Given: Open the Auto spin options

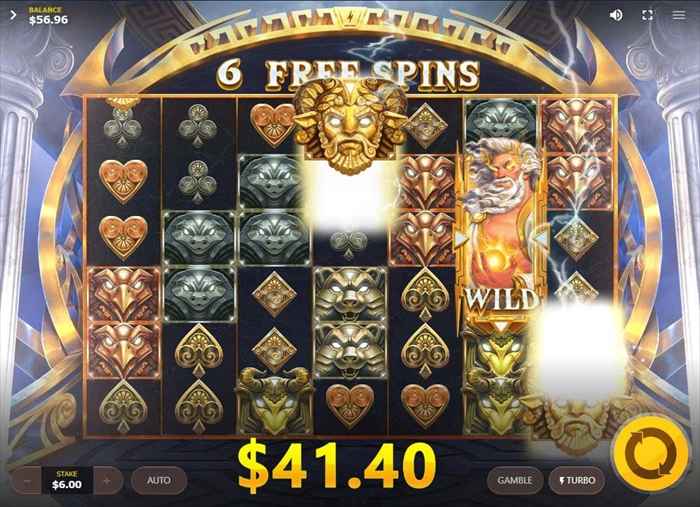Looking at the screenshot, I should 159,480.
